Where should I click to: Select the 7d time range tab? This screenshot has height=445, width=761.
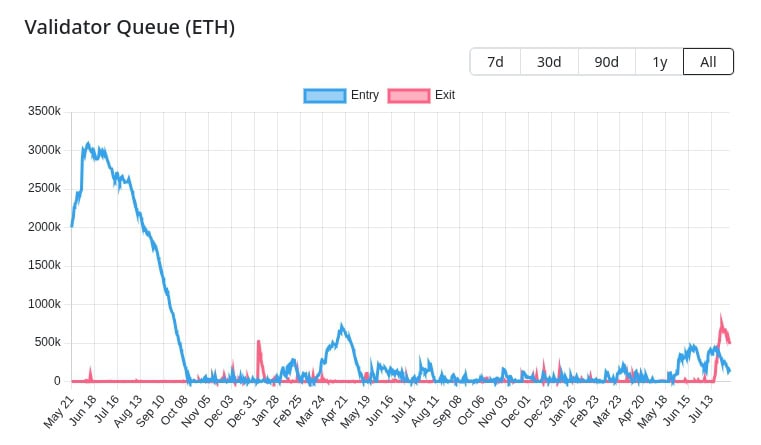point(495,62)
